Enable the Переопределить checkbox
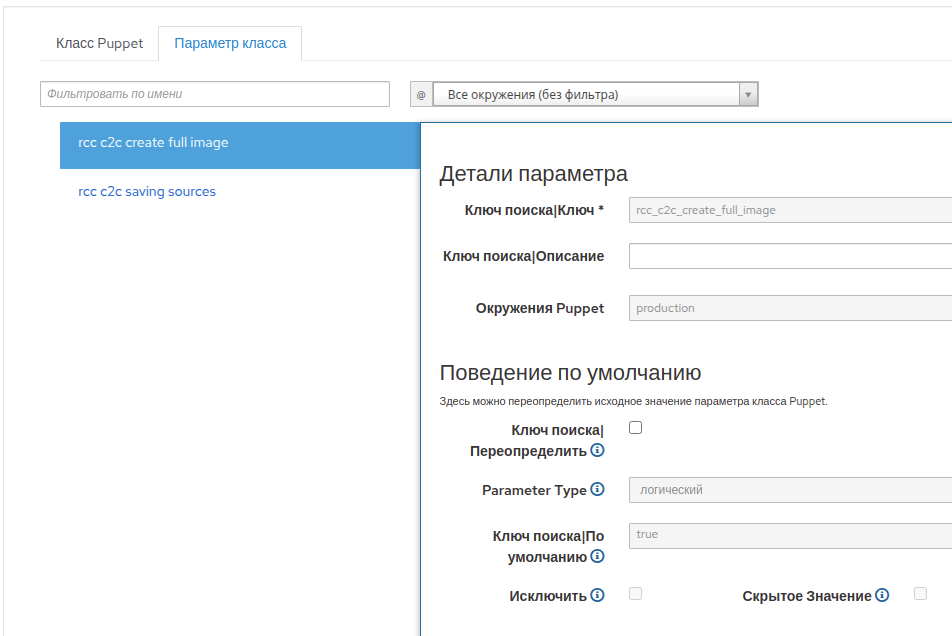 [635, 428]
